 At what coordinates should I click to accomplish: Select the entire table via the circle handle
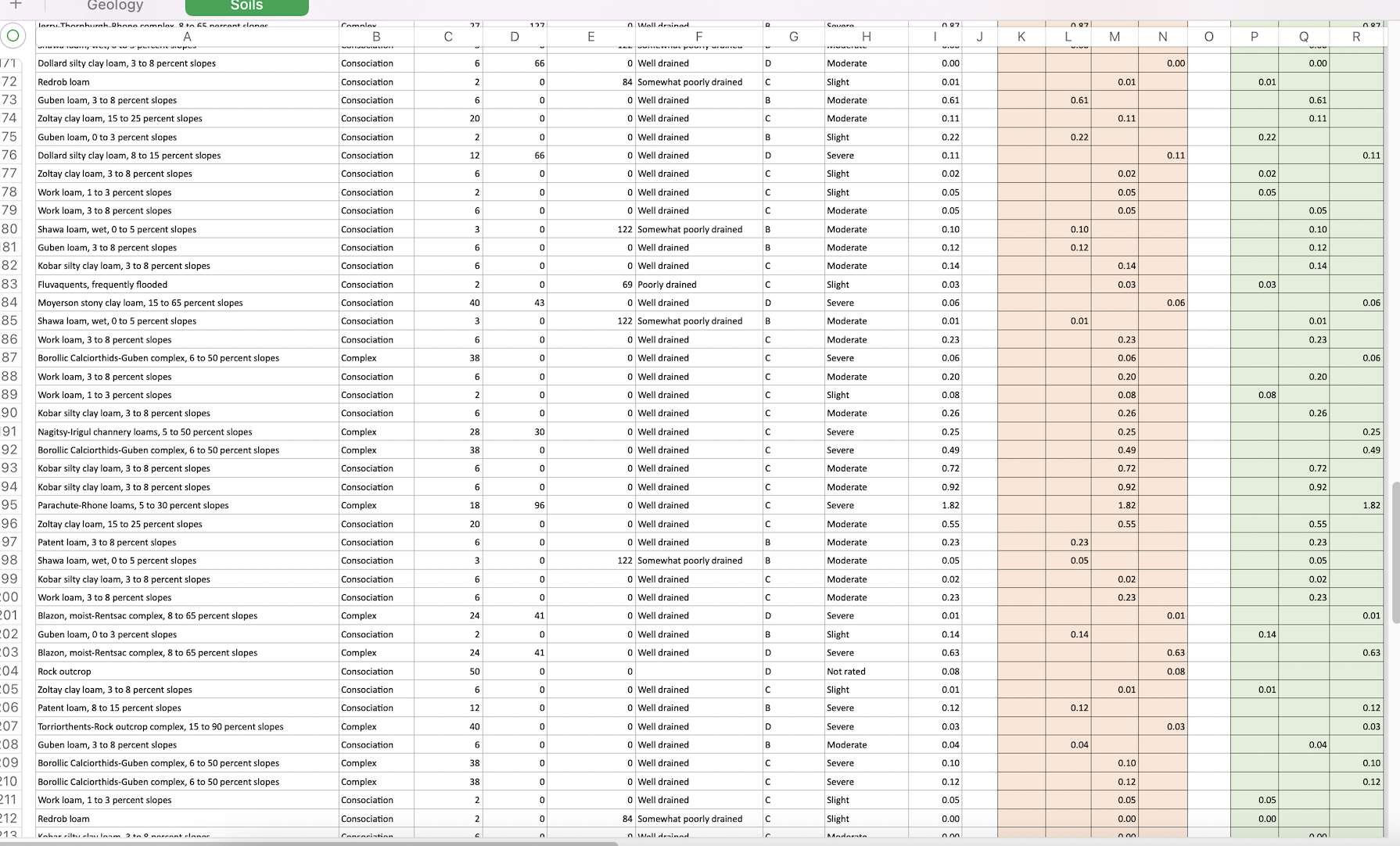[12, 35]
